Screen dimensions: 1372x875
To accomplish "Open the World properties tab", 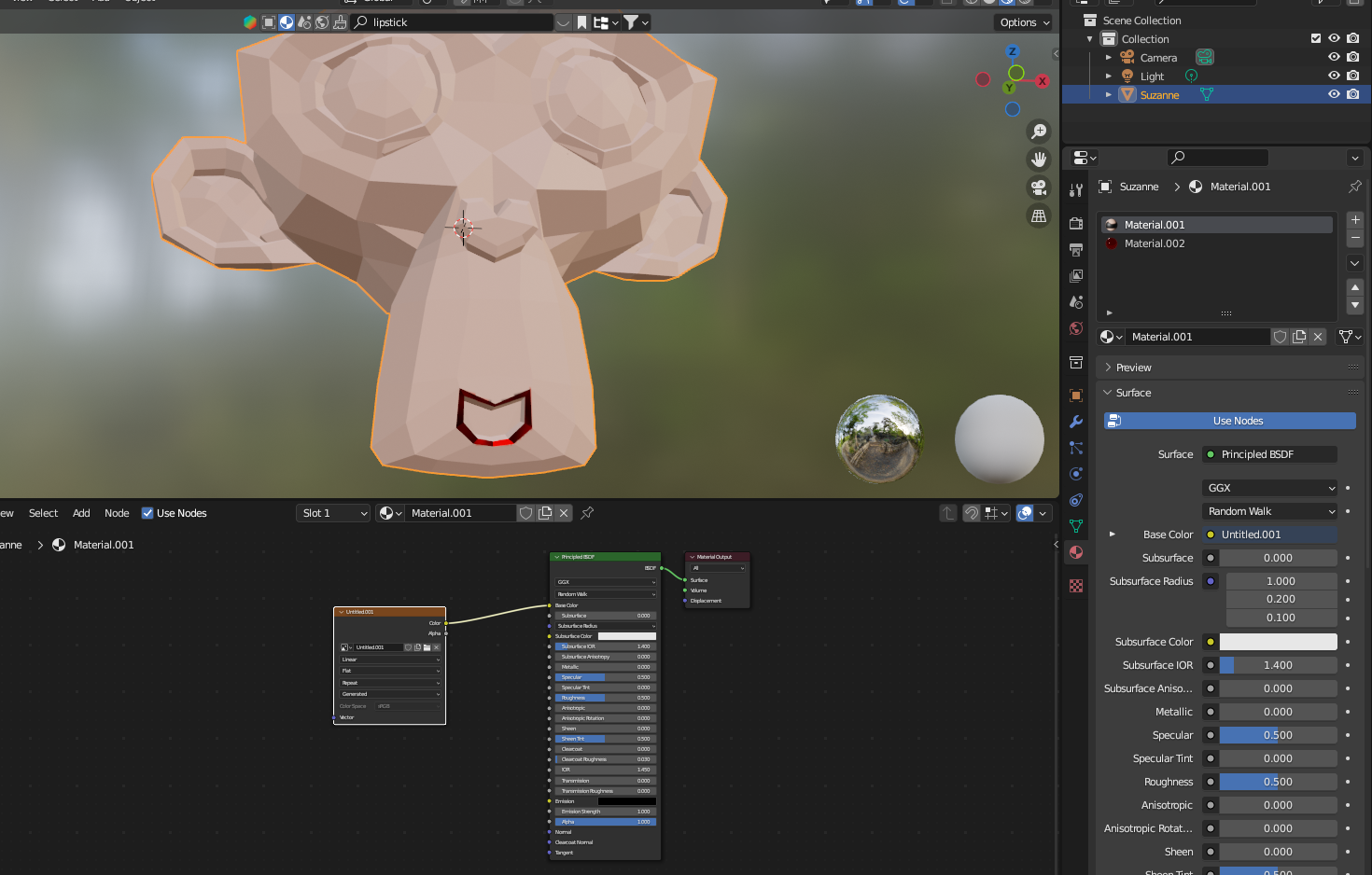I will point(1076,328).
